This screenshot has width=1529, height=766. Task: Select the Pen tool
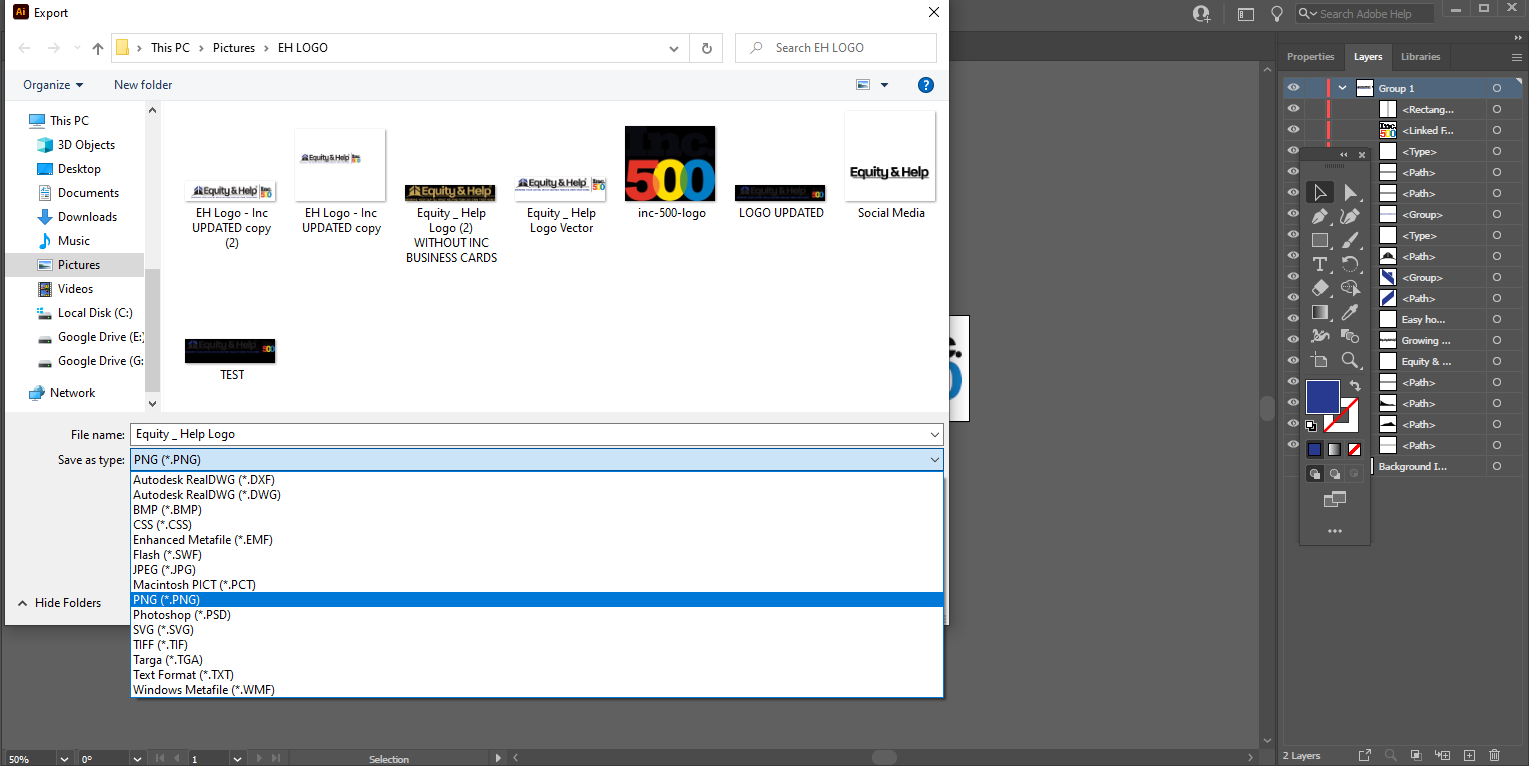[1320, 216]
